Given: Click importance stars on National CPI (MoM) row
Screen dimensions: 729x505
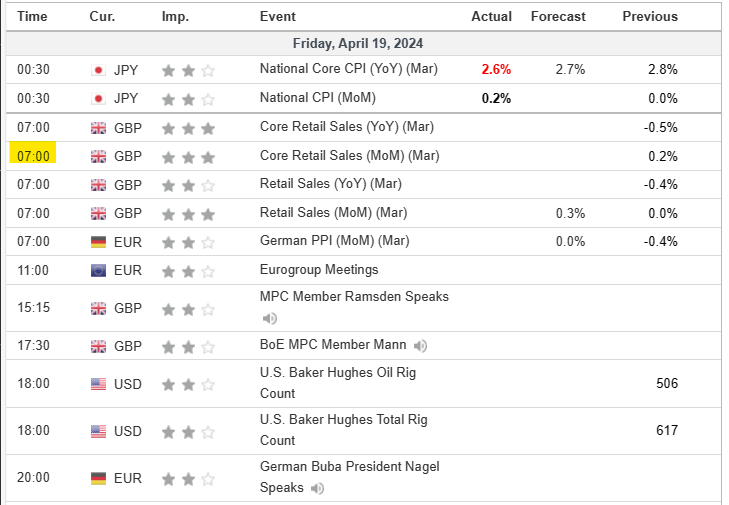Looking at the screenshot, I should pyautogui.click(x=188, y=99).
